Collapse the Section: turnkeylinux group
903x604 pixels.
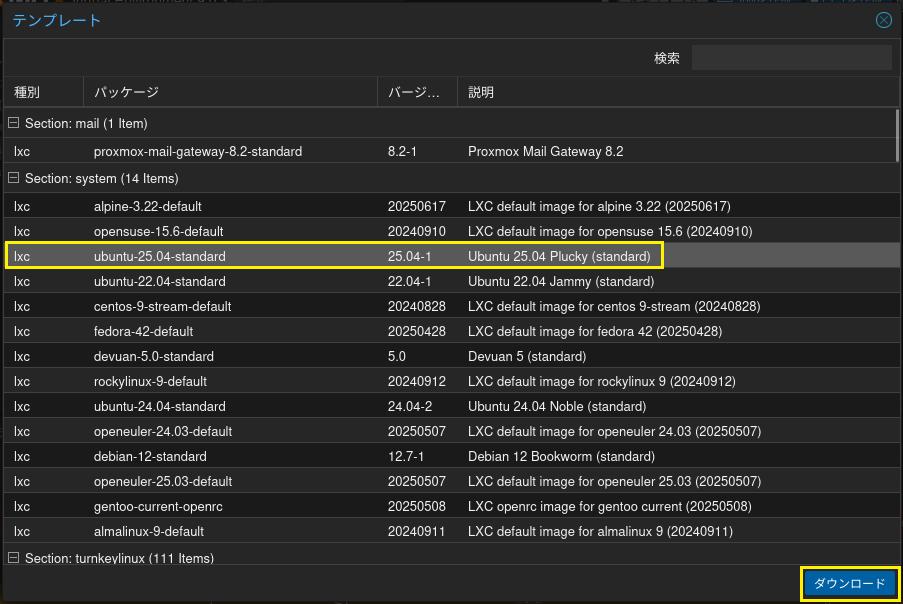tap(13, 557)
